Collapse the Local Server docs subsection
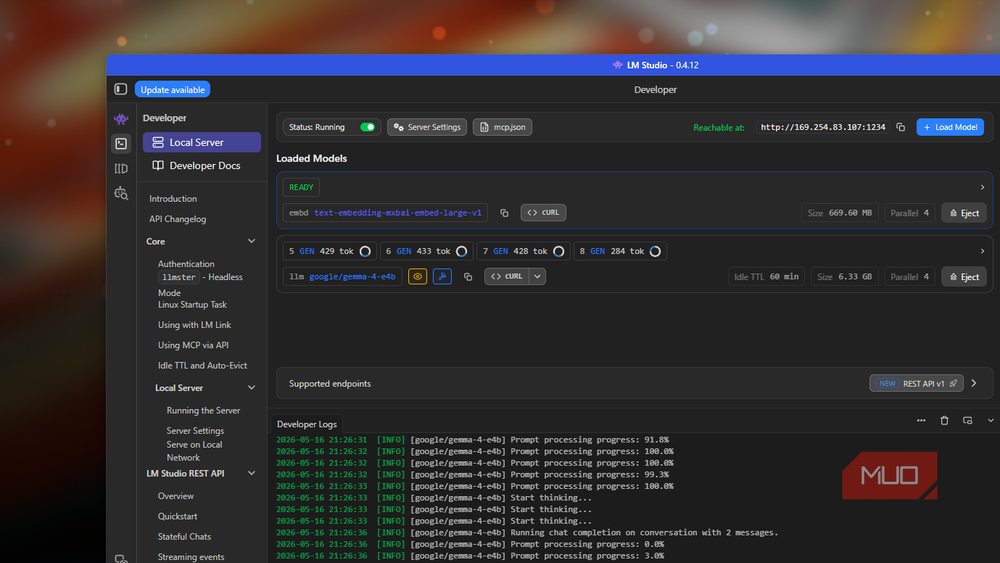Image resolution: width=1000 pixels, height=563 pixels. pos(251,388)
